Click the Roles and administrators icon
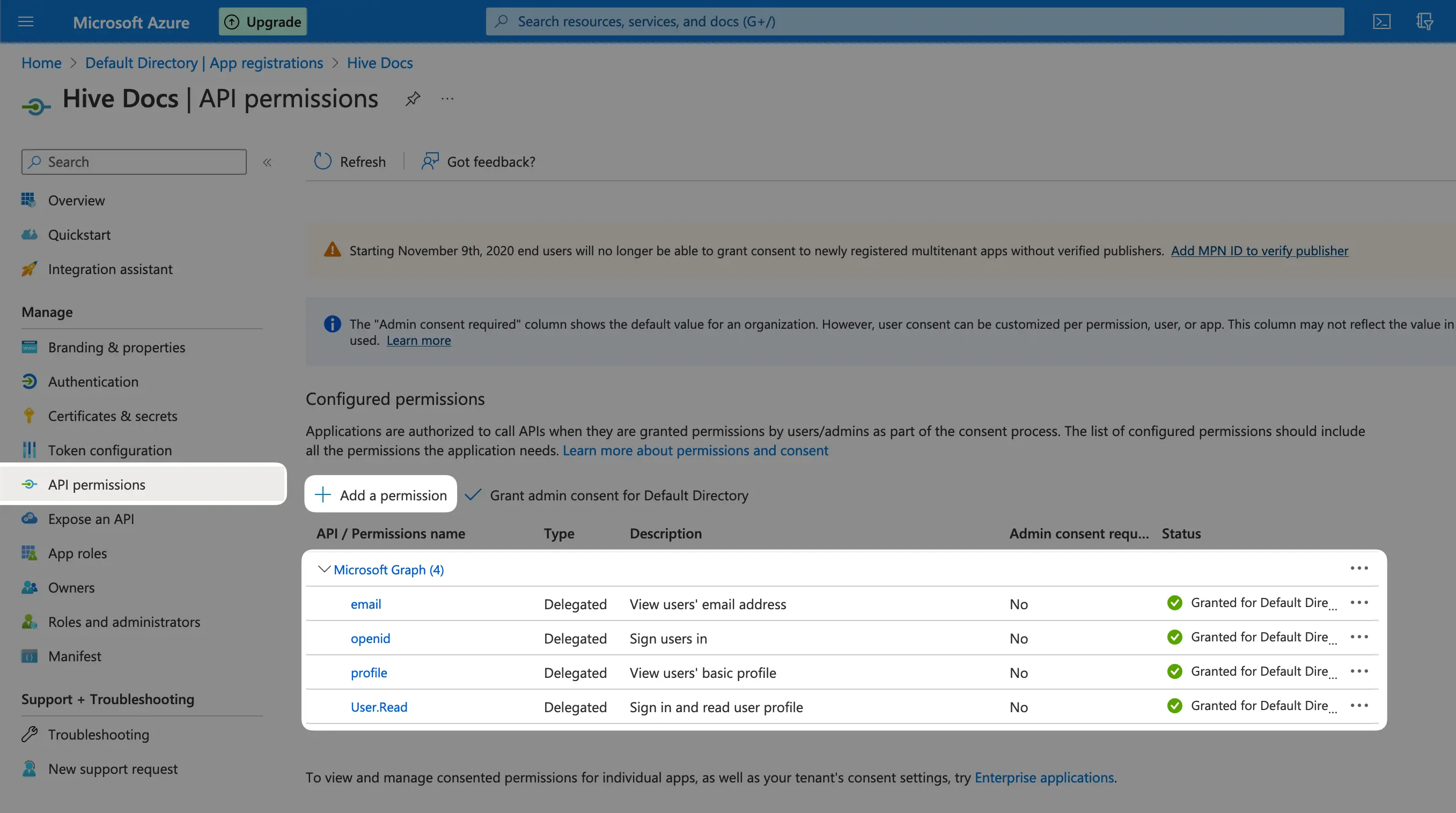This screenshot has width=1456, height=813. pos(29,622)
